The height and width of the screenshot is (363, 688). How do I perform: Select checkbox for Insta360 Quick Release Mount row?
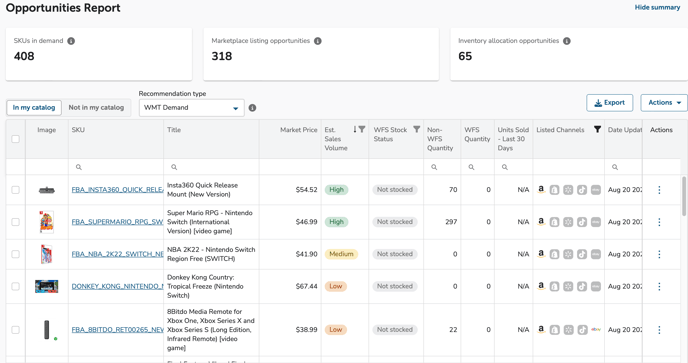[15, 190]
